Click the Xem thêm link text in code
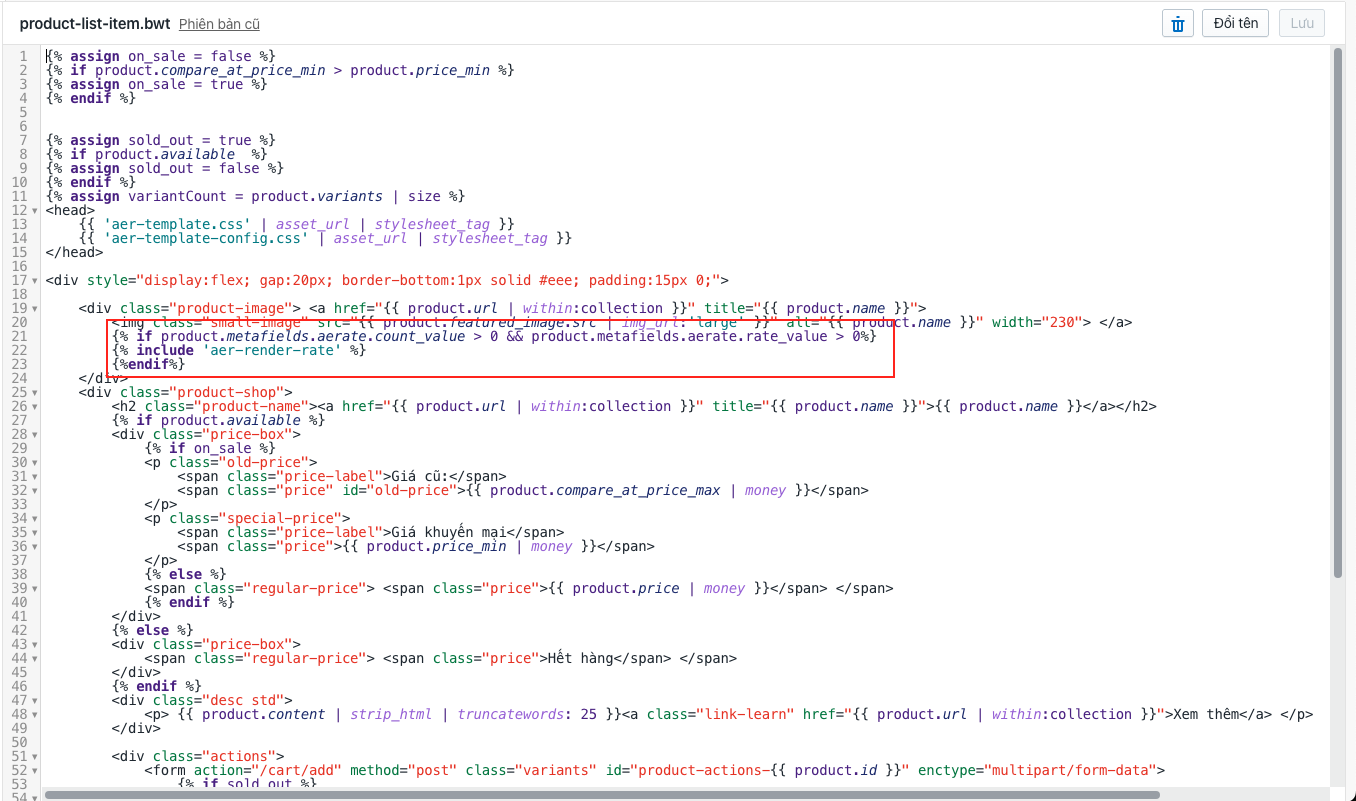Image resolution: width=1356 pixels, height=801 pixels. coord(1205,715)
